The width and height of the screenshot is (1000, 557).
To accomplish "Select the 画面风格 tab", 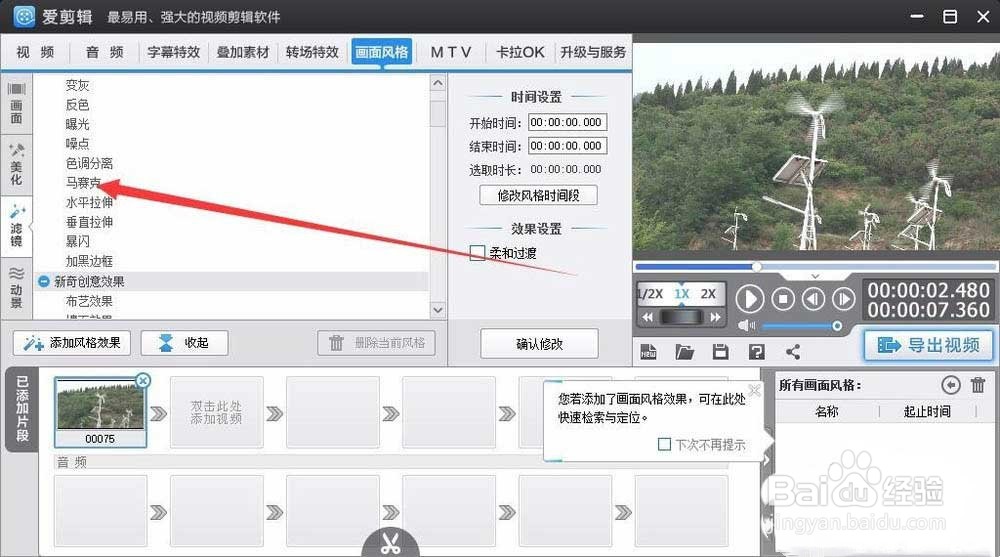I will (381, 52).
